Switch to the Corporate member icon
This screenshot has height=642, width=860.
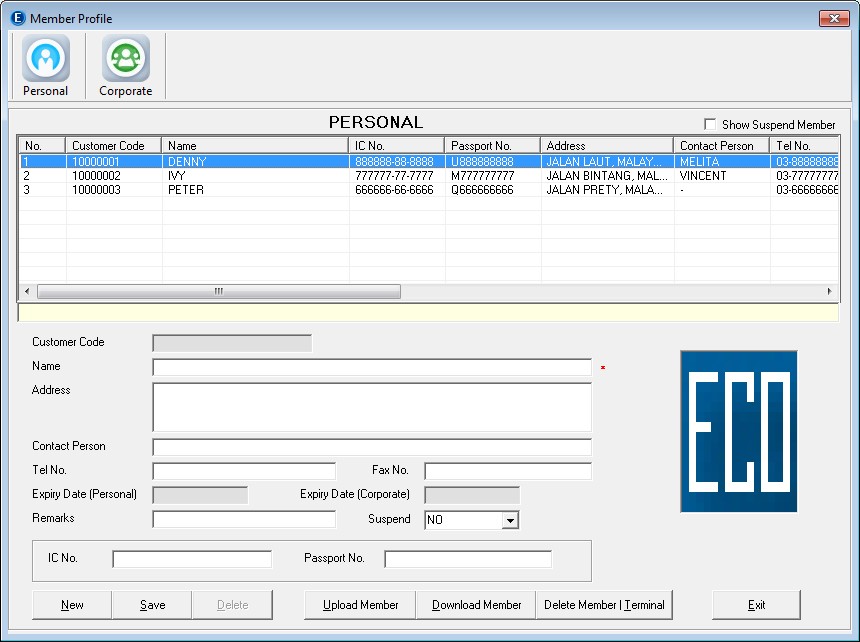tap(125, 59)
